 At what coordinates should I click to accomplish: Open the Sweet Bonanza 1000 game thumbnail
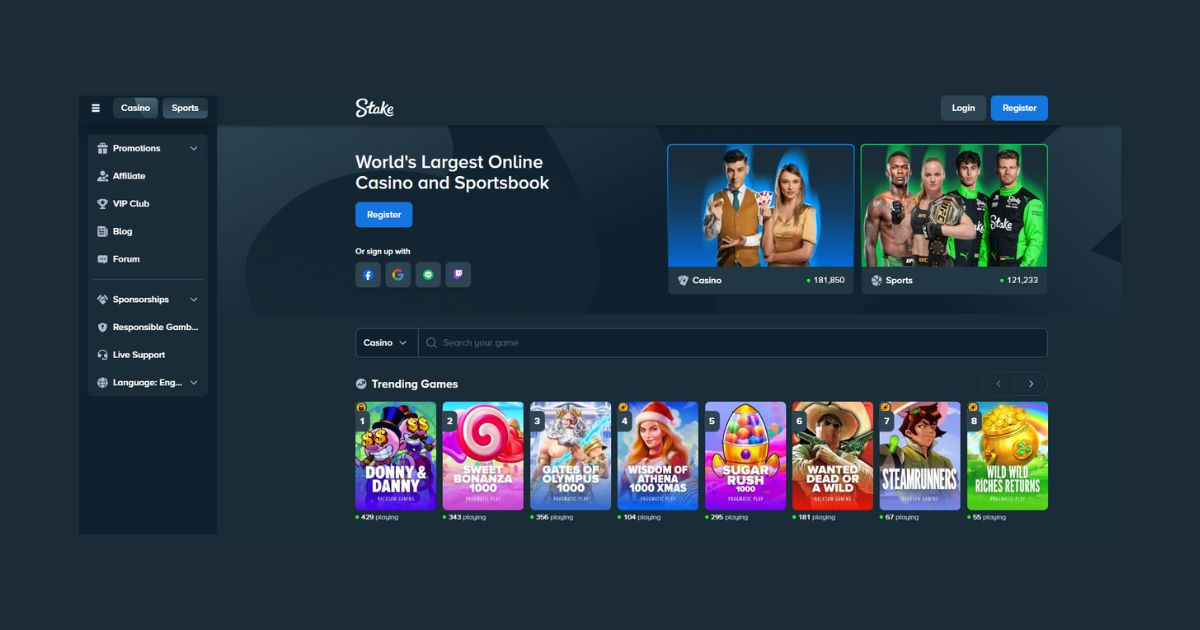coord(483,456)
